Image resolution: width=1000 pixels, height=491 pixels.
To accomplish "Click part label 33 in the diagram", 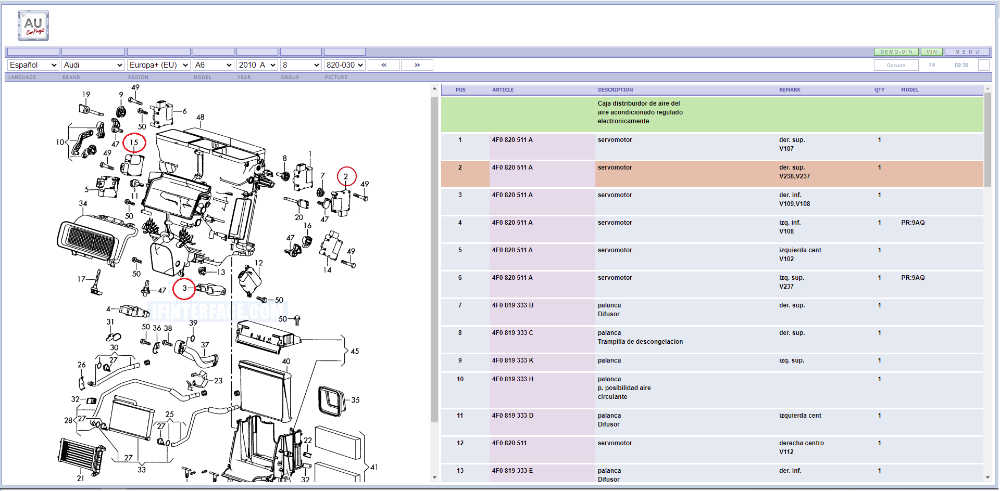I will point(141,469).
